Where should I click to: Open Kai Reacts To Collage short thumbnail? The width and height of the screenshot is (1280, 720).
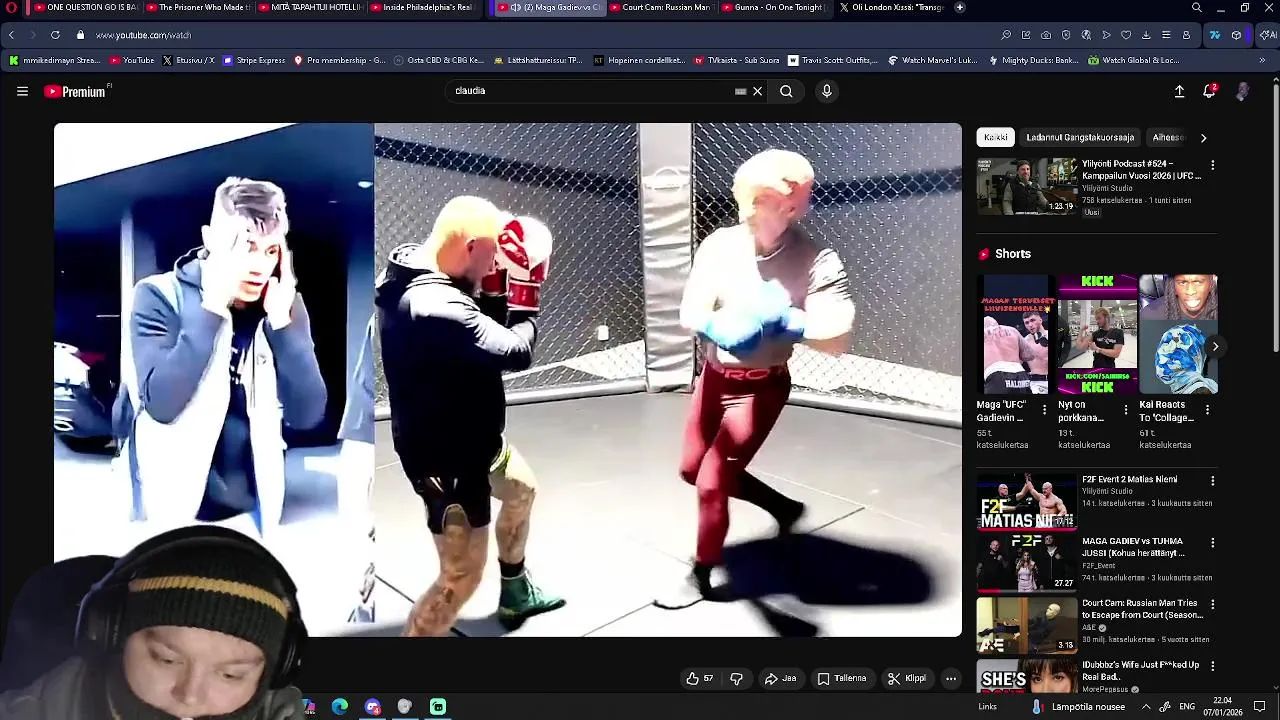point(1178,335)
